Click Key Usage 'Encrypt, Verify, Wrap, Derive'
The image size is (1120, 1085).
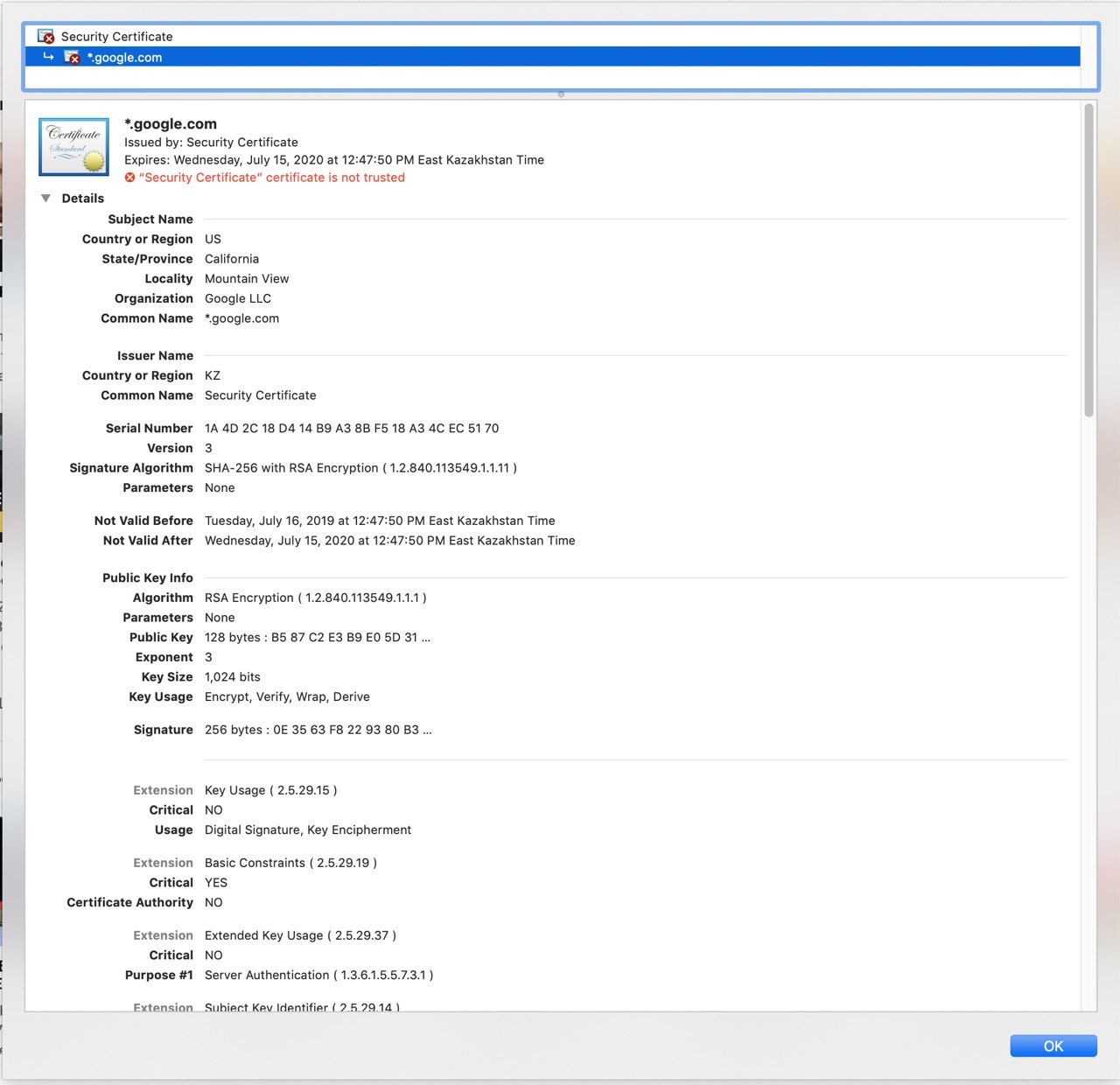pyautogui.click(x=287, y=697)
